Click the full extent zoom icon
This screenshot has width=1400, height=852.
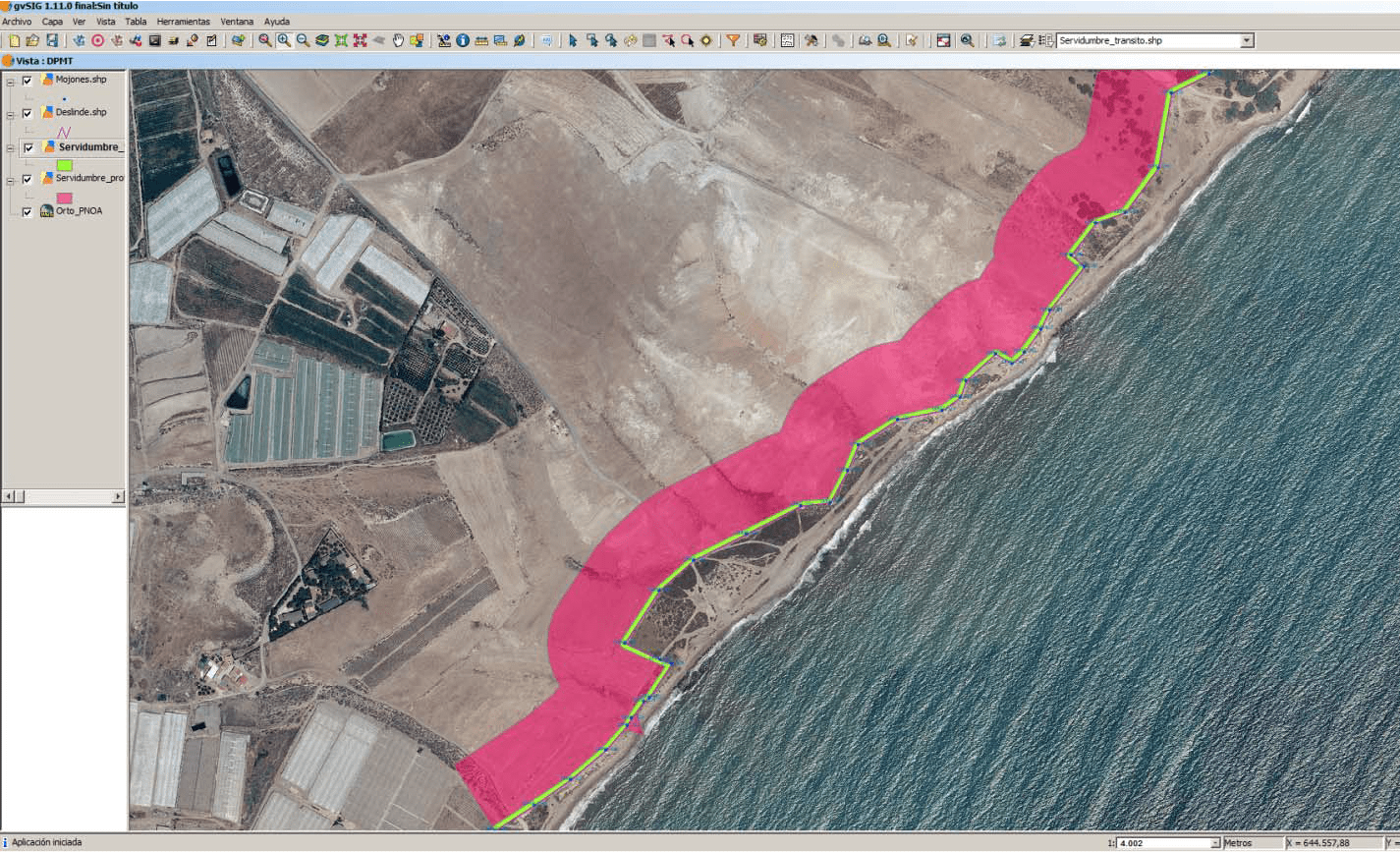pyautogui.click(x=341, y=40)
